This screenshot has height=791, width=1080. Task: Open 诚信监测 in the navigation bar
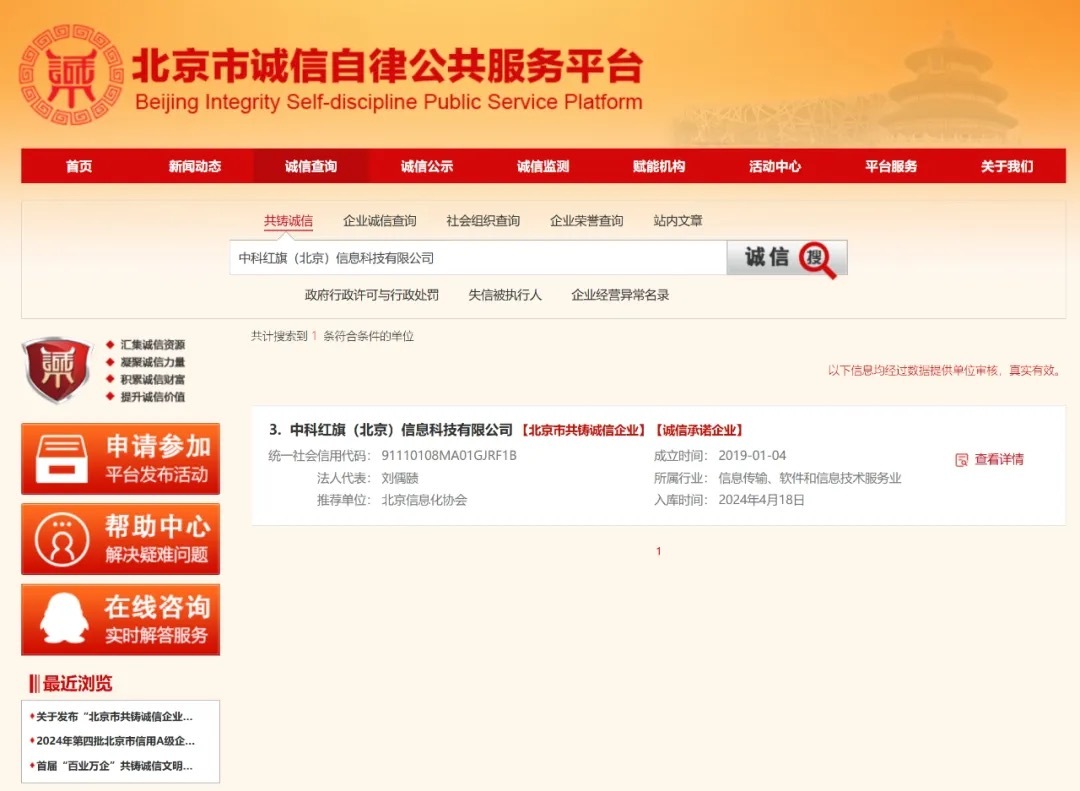tap(543, 166)
